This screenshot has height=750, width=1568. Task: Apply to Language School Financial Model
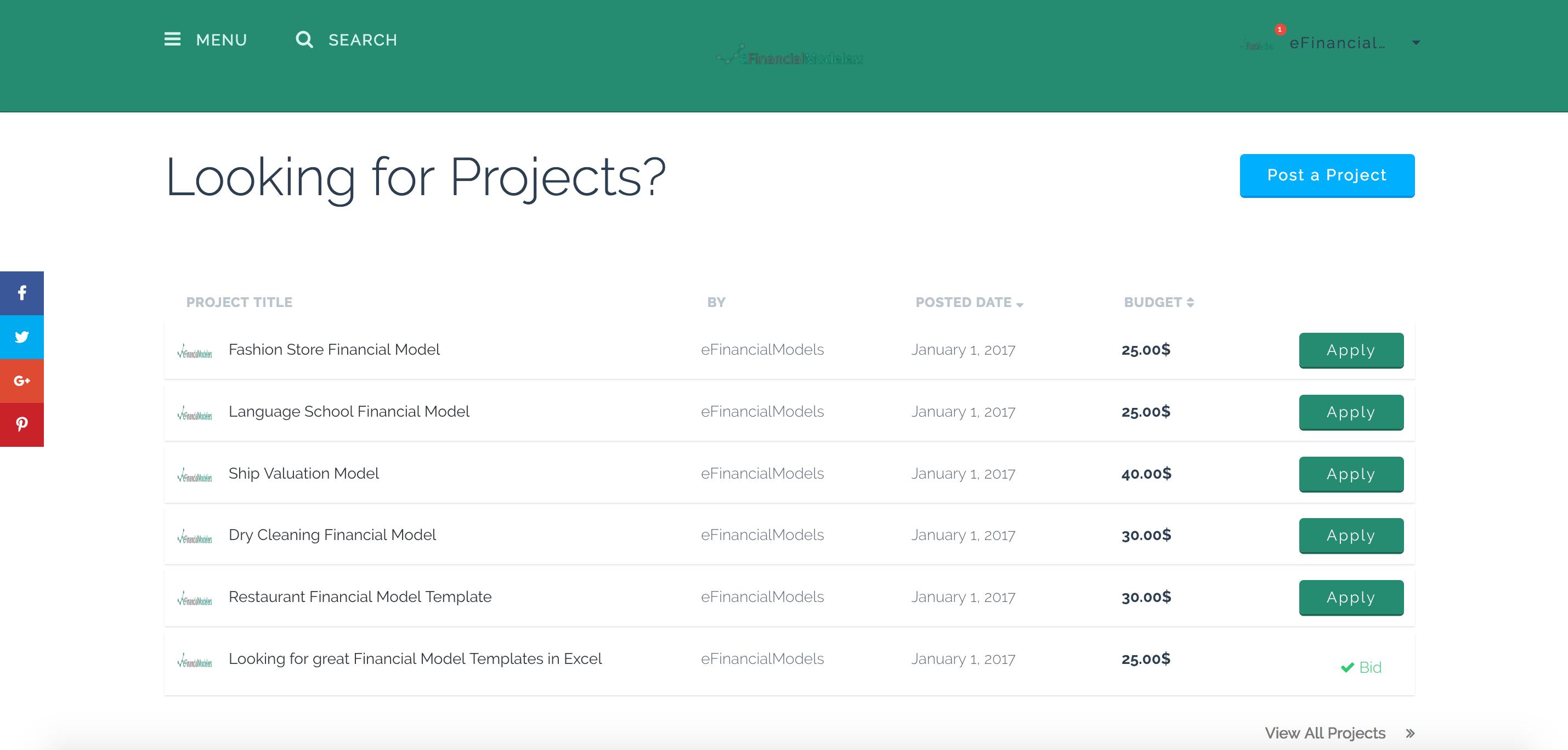1351,412
